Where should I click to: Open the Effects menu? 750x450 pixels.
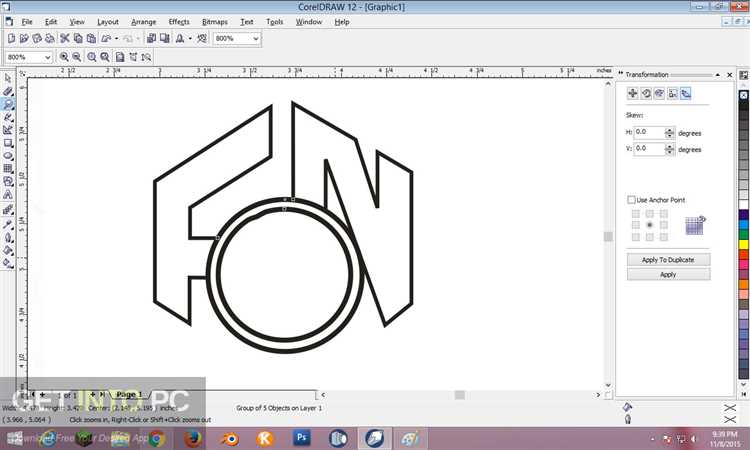pyautogui.click(x=179, y=22)
